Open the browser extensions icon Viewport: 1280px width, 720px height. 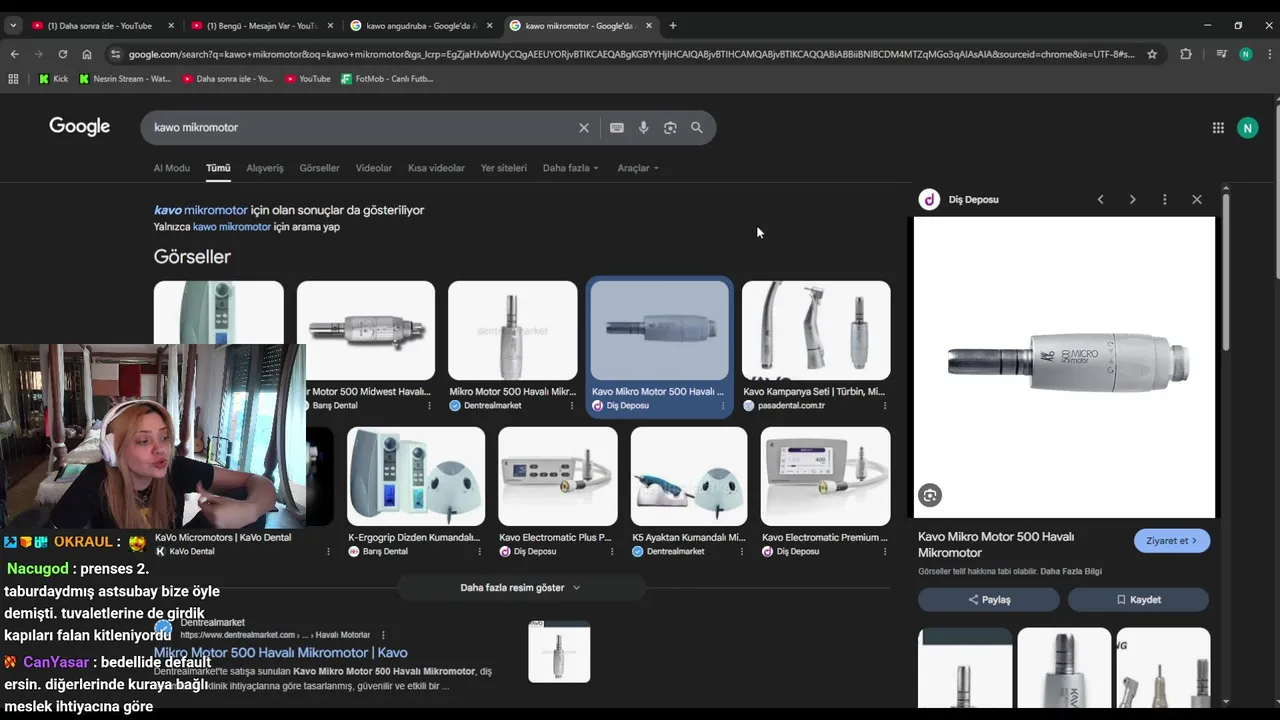pyautogui.click(x=1186, y=54)
